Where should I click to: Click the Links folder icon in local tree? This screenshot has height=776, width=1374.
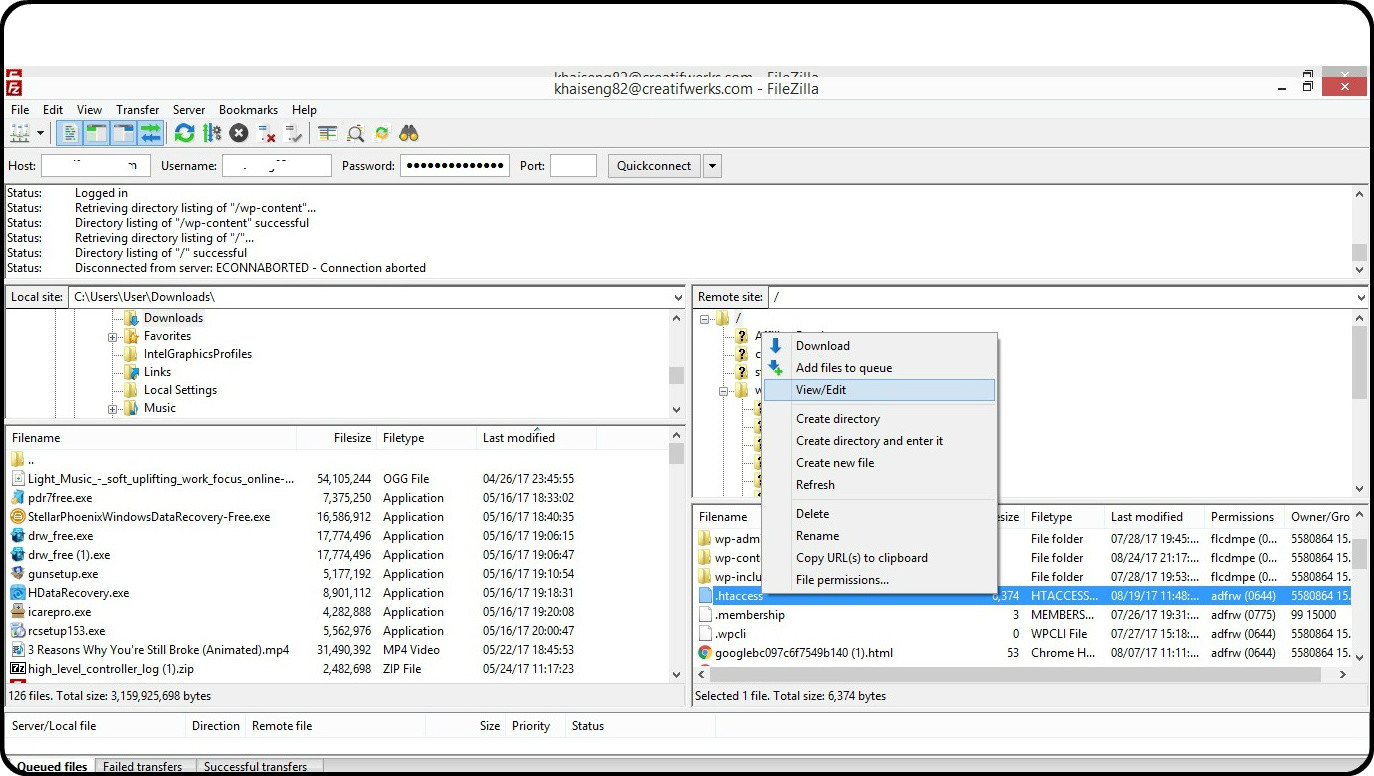pos(131,372)
